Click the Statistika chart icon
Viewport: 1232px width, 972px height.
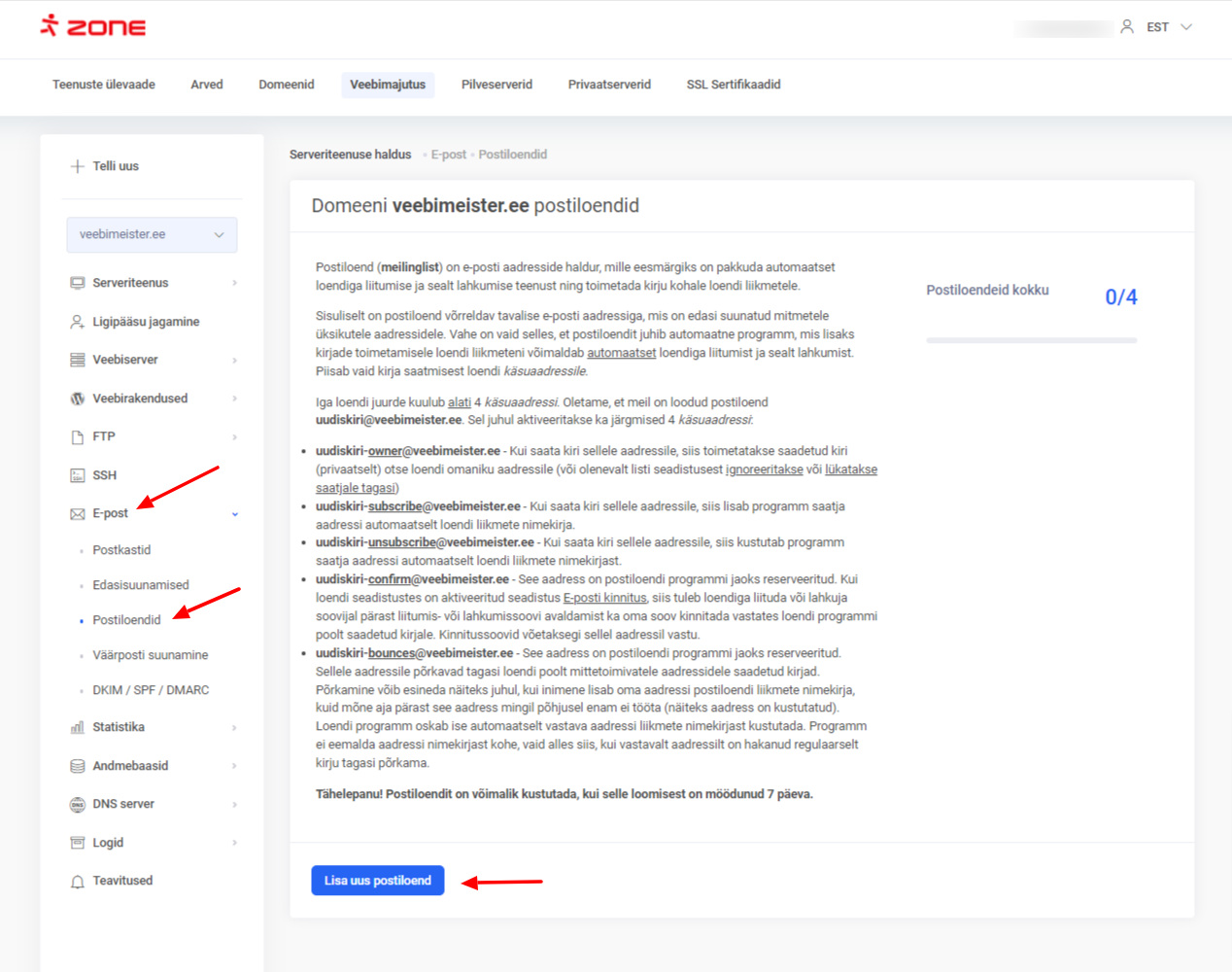[78, 728]
